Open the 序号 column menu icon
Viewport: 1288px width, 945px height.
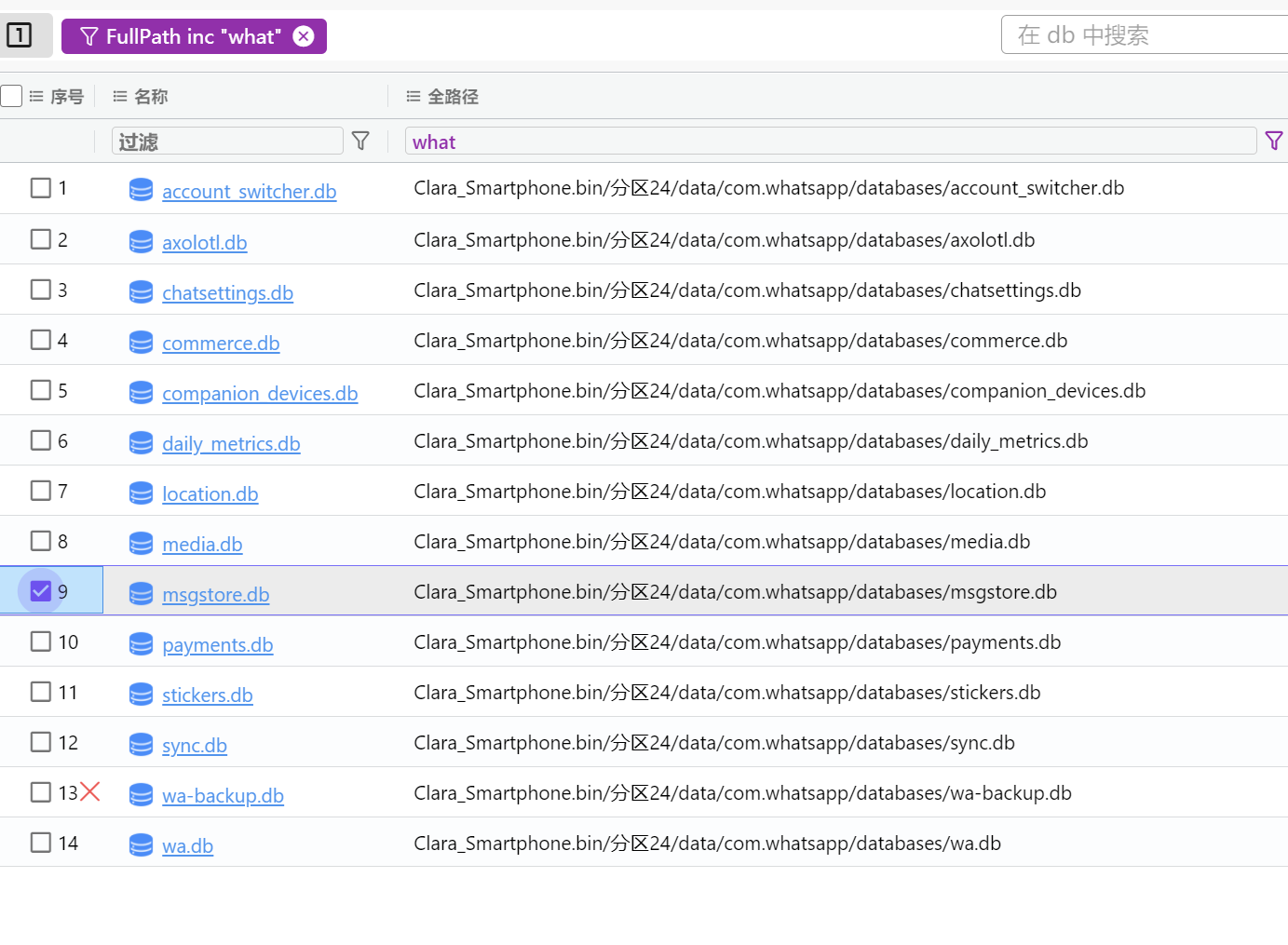point(36,96)
